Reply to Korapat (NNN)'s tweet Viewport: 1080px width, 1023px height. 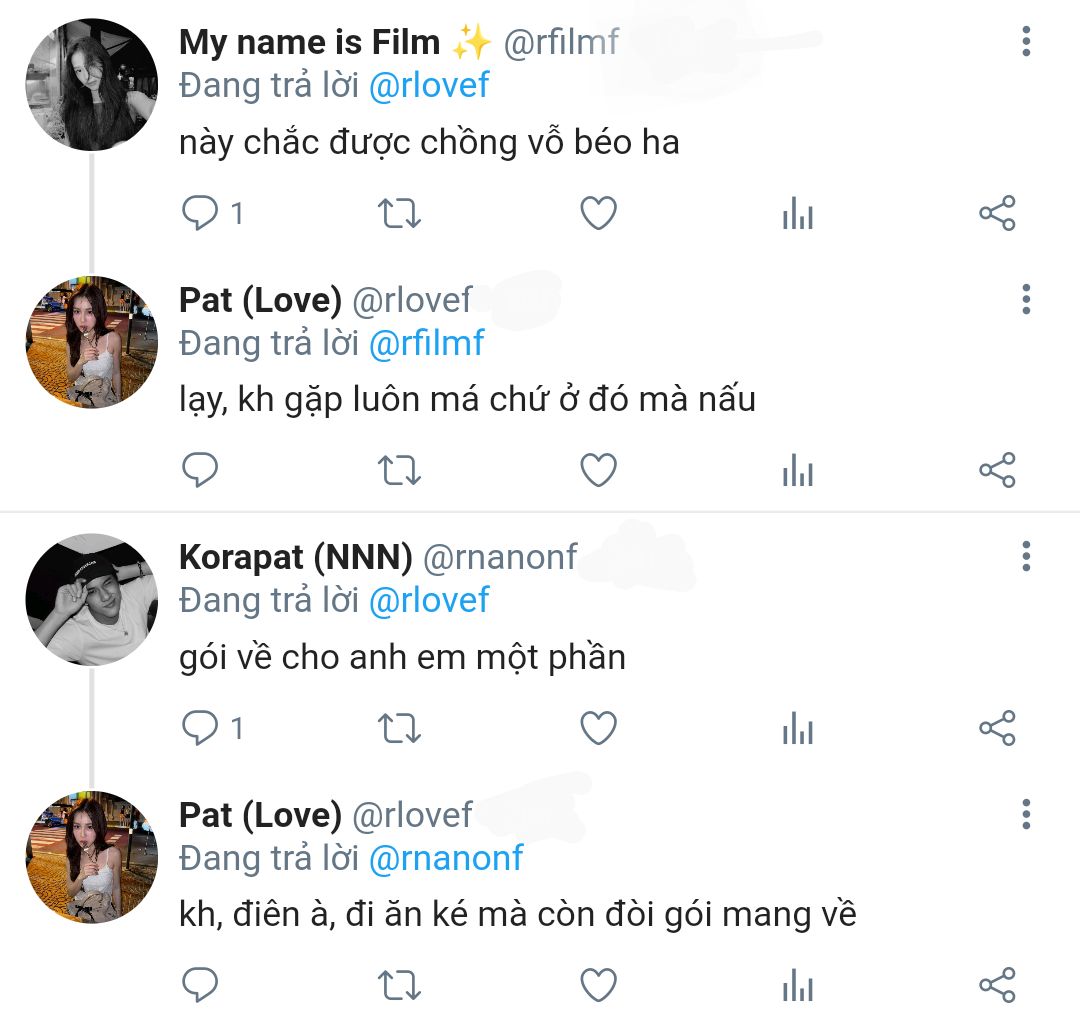coord(201,728)
